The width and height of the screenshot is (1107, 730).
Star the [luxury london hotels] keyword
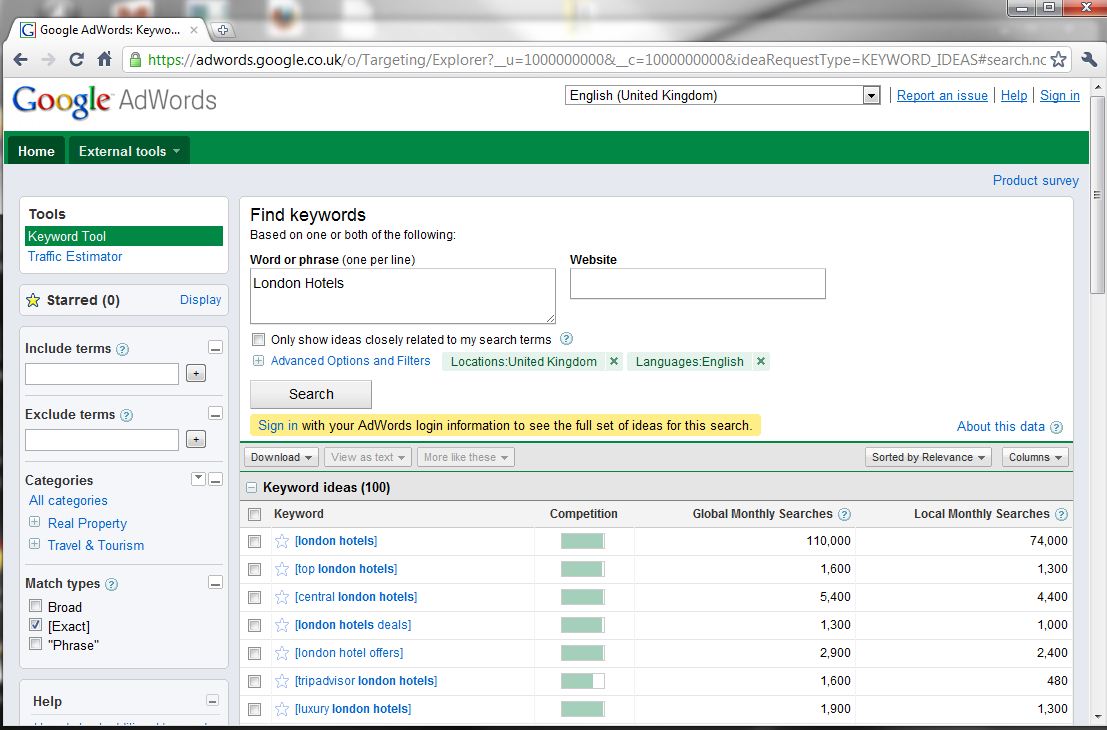pyautogui.click(x=282, y=709)
